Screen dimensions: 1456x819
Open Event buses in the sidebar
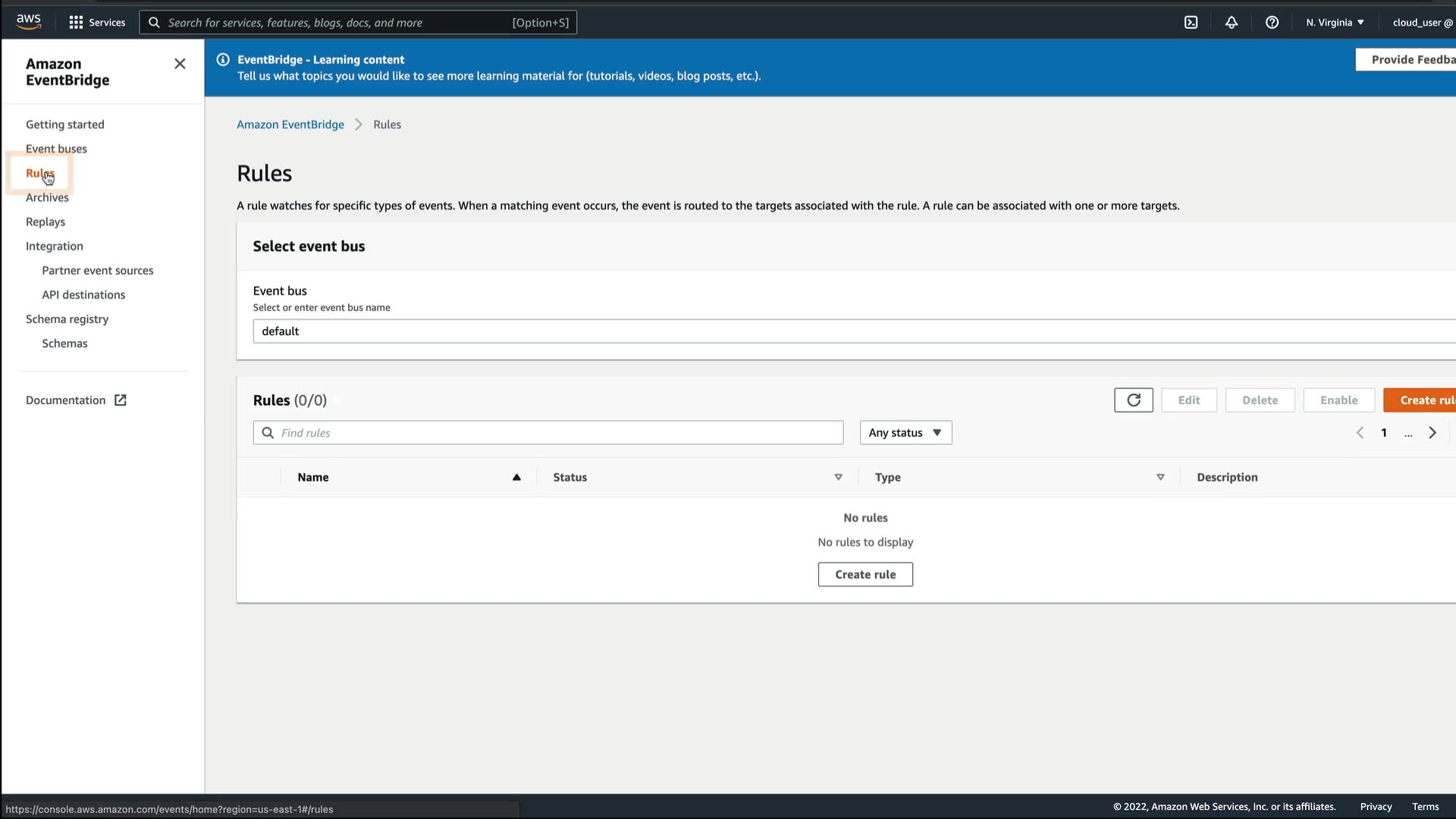[x=56, y=149]
